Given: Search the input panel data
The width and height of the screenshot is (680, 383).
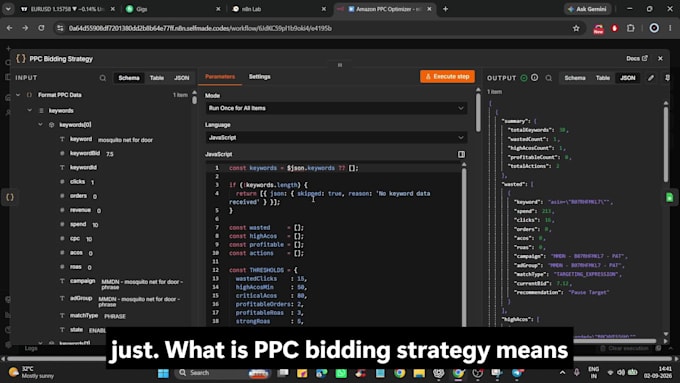Looking at the screenshot, I should point(103,78).
